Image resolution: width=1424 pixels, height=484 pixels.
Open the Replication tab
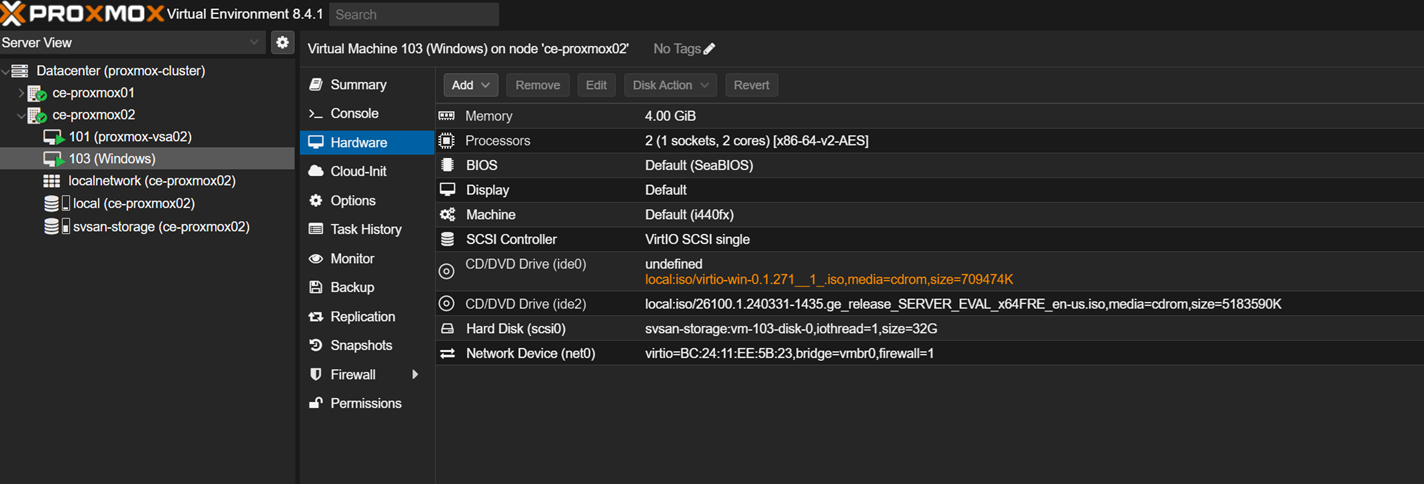(x=367, y=316)
